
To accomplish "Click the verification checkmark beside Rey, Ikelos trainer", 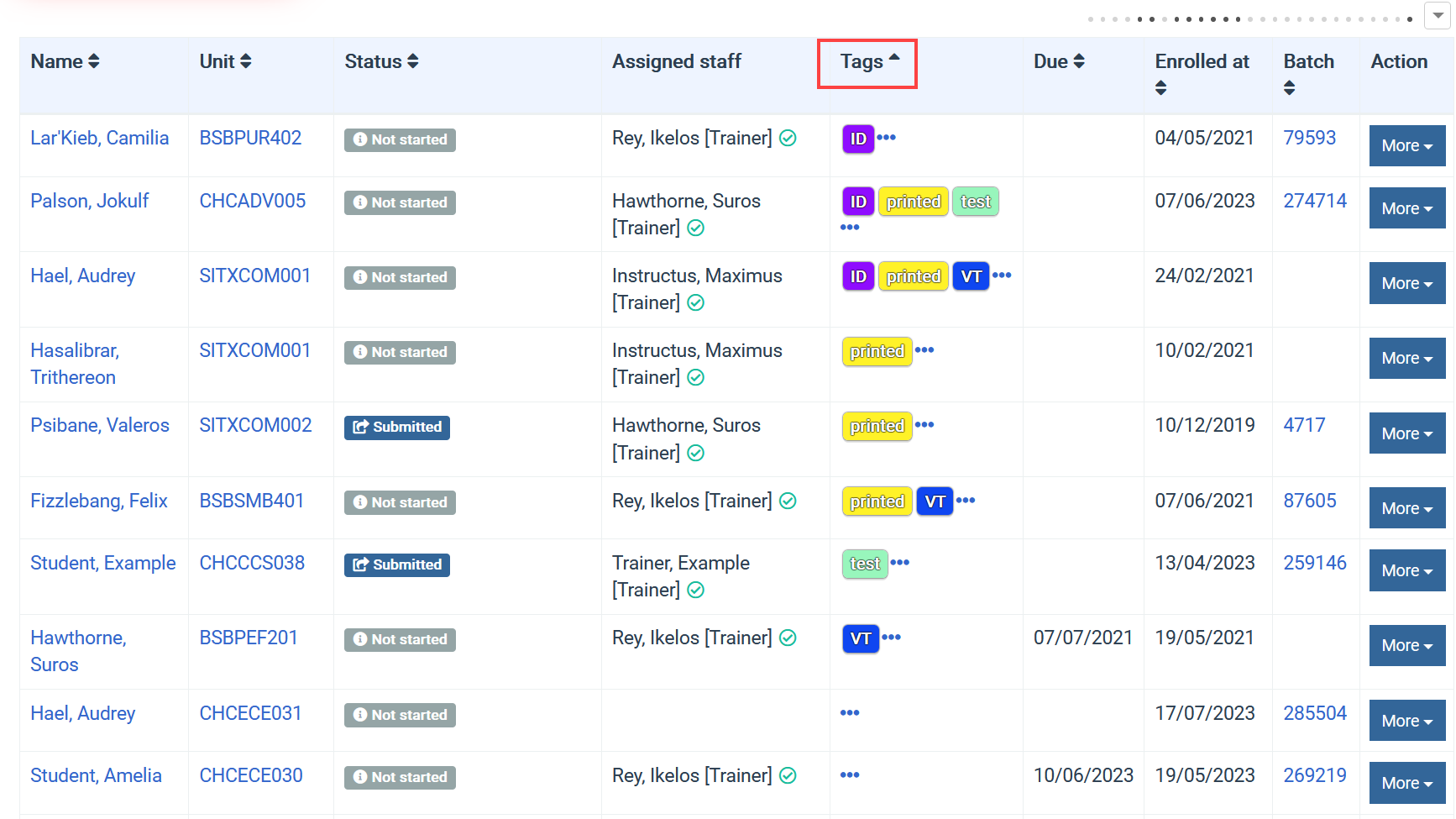I will pyautogui.click(x=788, y=138).
